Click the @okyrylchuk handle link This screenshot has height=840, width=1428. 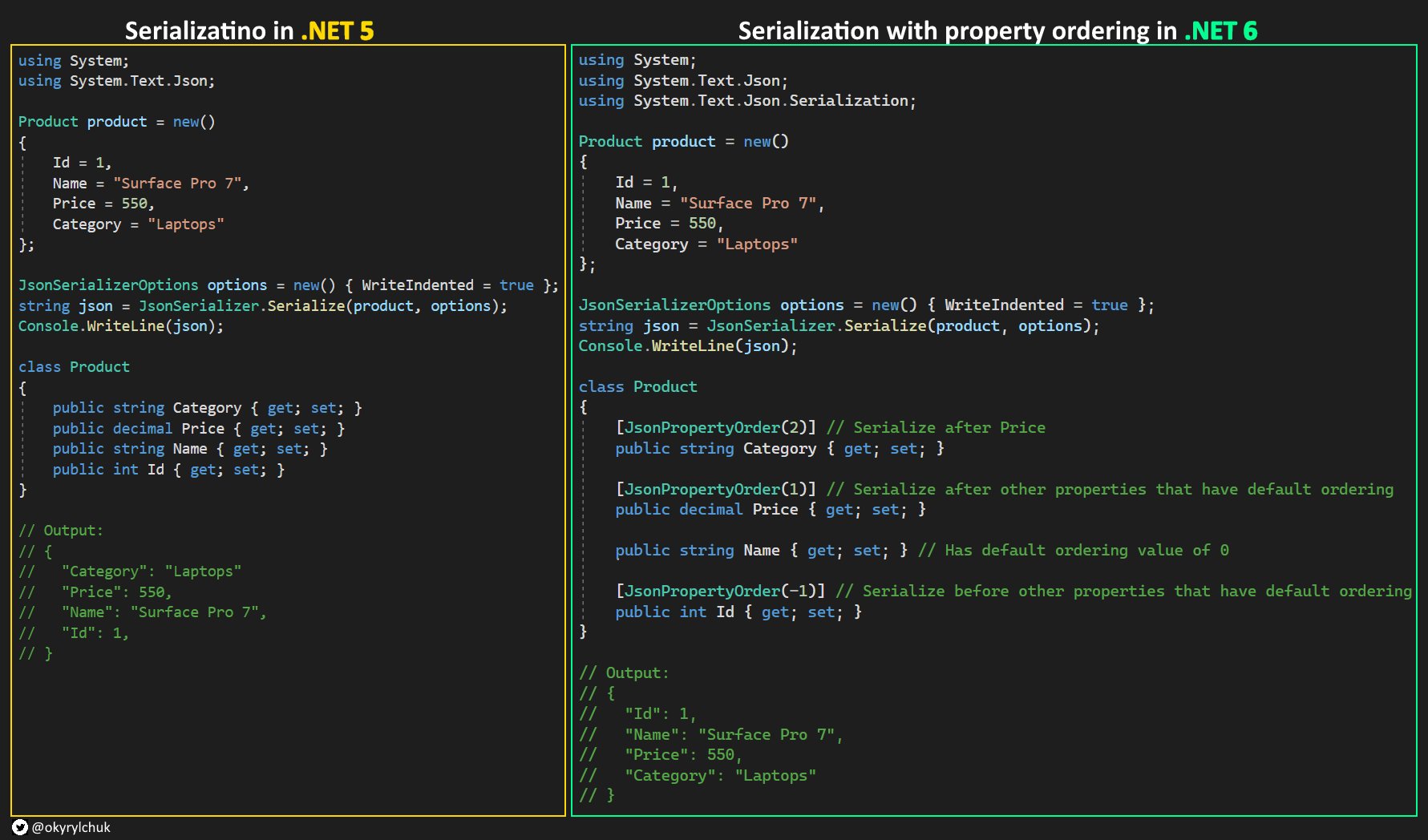(x=71, y=828)
